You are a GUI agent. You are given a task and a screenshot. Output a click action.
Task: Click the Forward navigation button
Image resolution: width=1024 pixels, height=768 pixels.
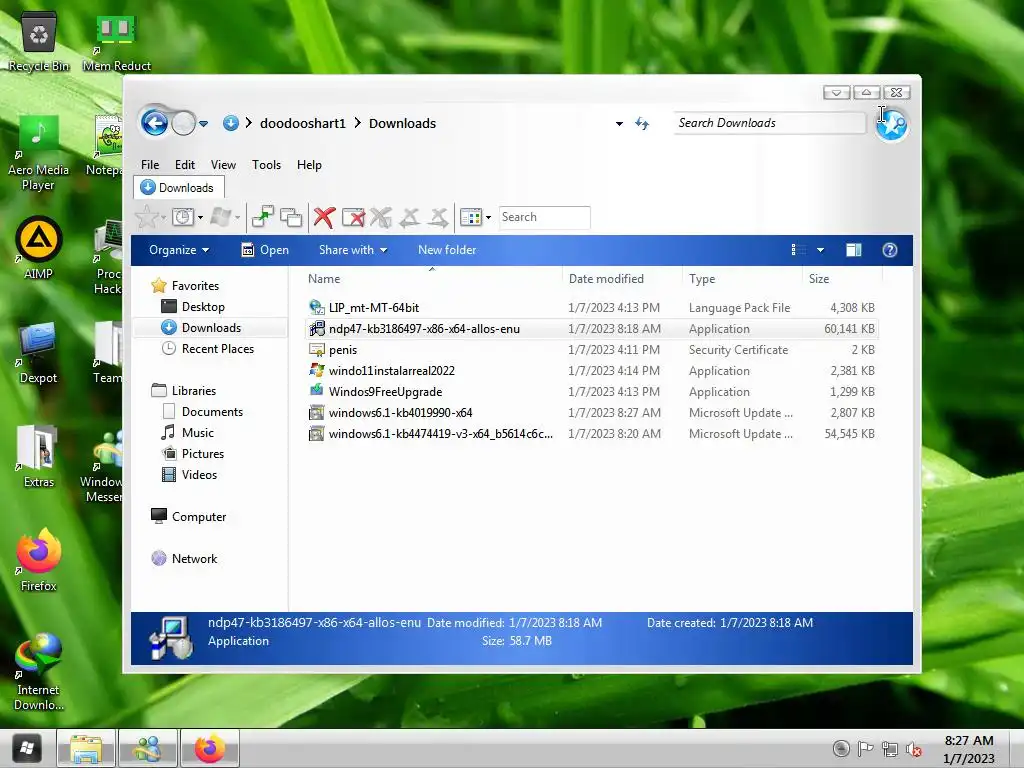click(x=184, y=123)
